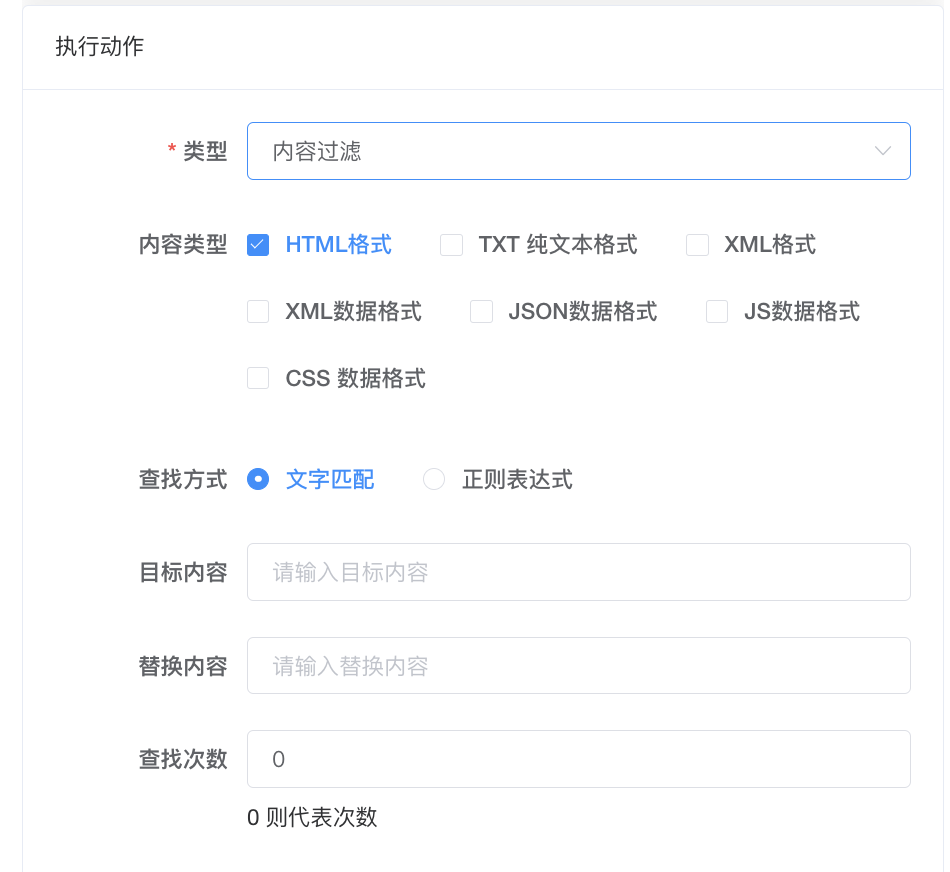
Task: Check the CSS 数据格式 box
Action: 258,378
